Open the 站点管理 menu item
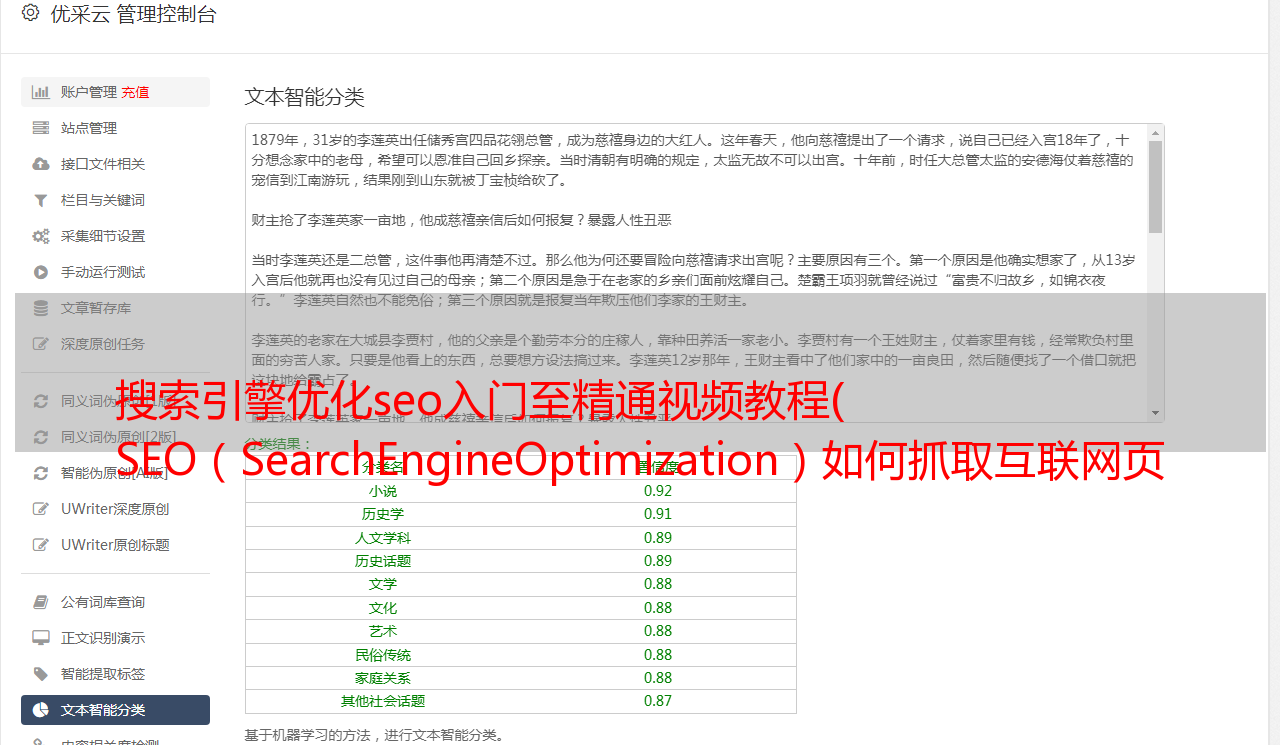Image resolution: width=1280 pixels, height=745 pixels. coord(115,128)
